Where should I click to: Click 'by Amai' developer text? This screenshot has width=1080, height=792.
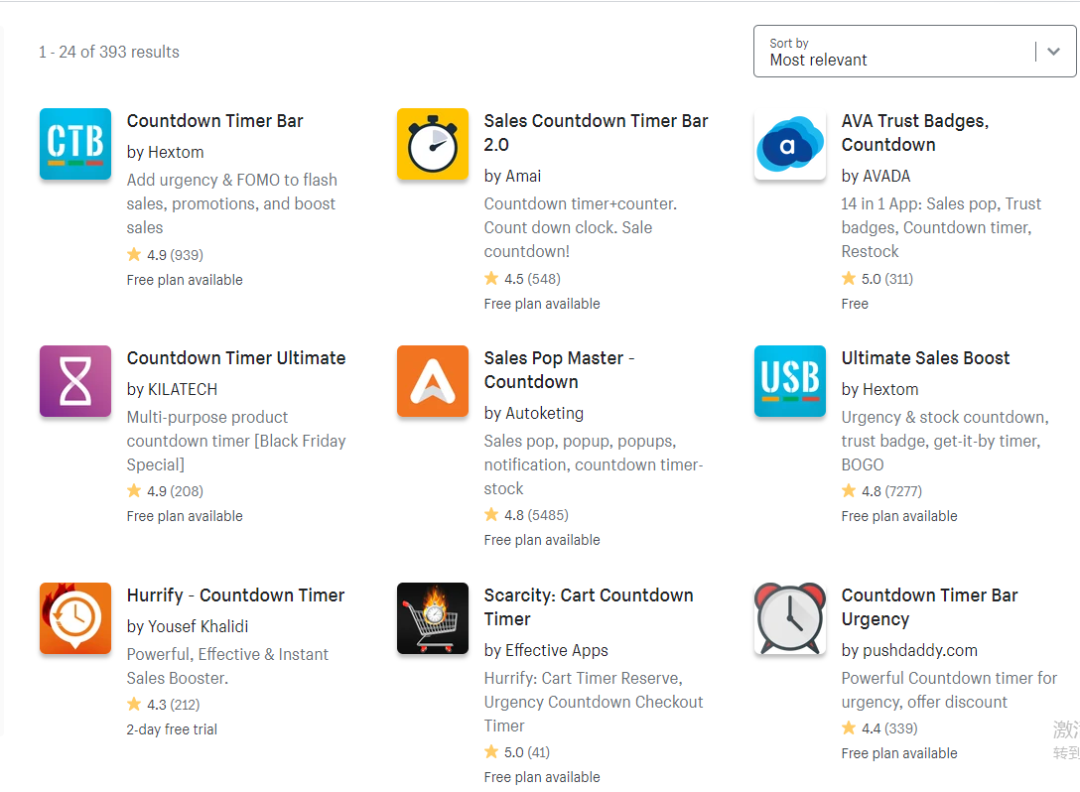[512, 176]
